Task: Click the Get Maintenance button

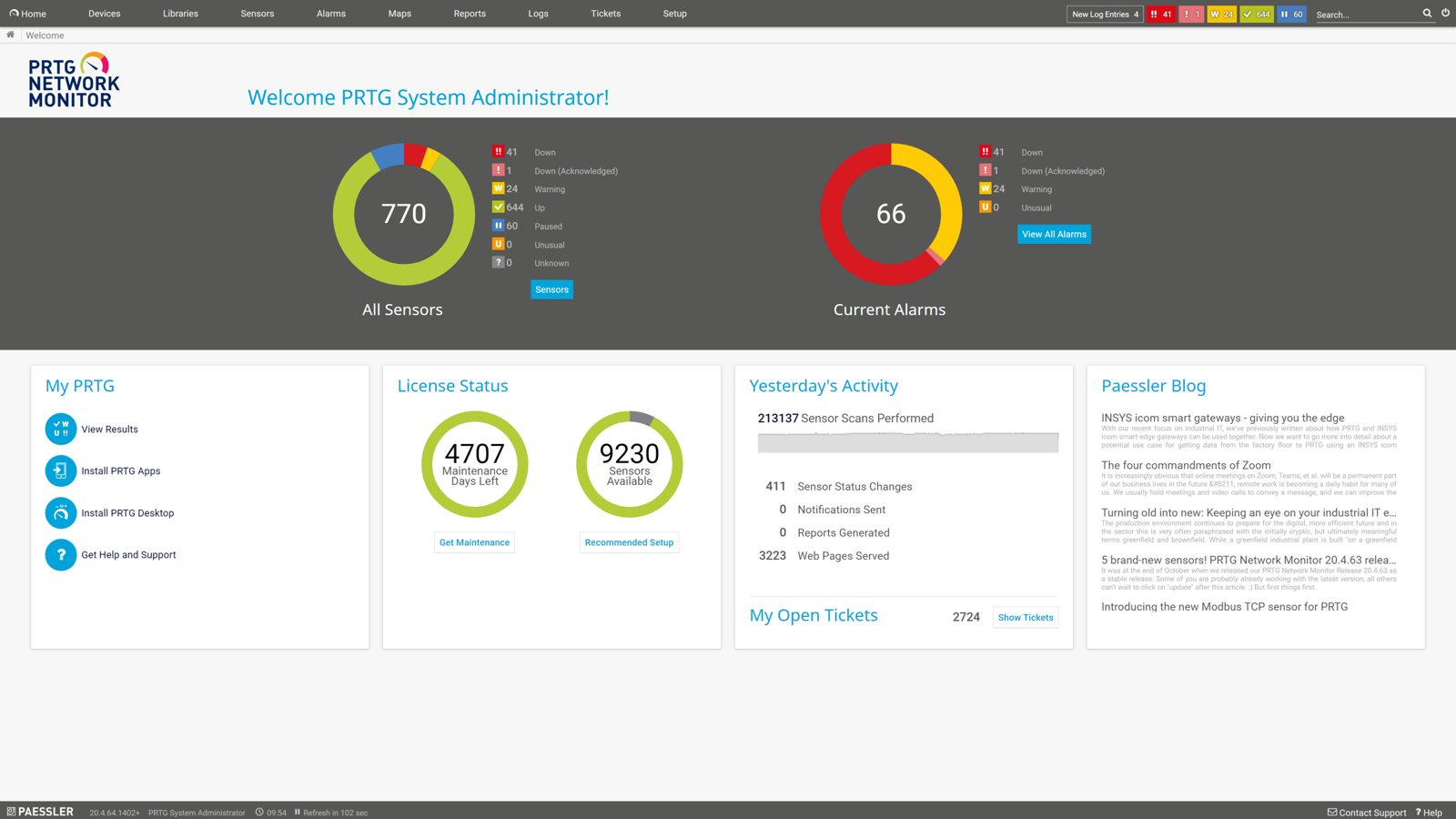Action: (474, 542)
